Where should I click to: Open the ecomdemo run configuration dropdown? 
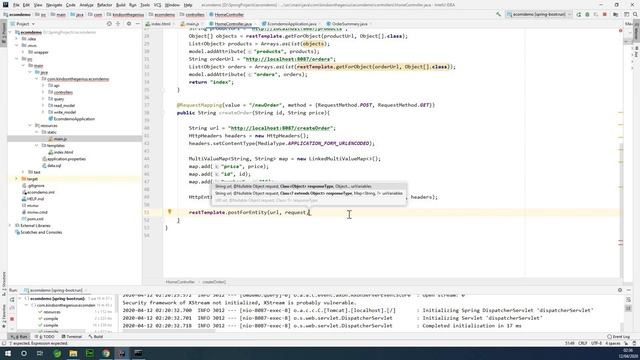coord(538,14)
